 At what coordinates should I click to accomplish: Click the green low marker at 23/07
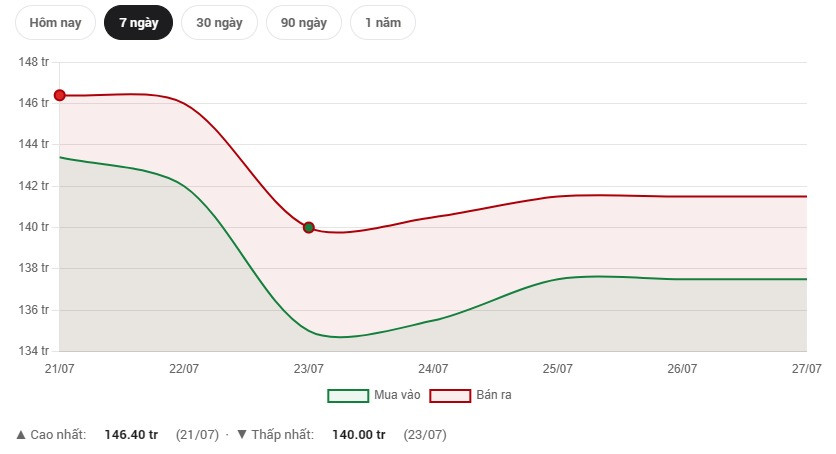[309, 228]
